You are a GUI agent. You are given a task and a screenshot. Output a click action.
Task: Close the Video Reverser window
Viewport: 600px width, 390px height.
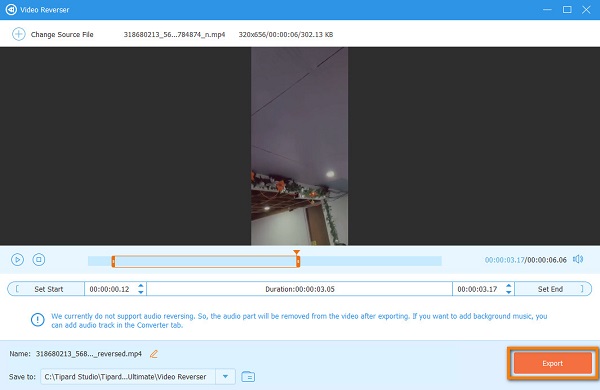click(x=586, y=9)
